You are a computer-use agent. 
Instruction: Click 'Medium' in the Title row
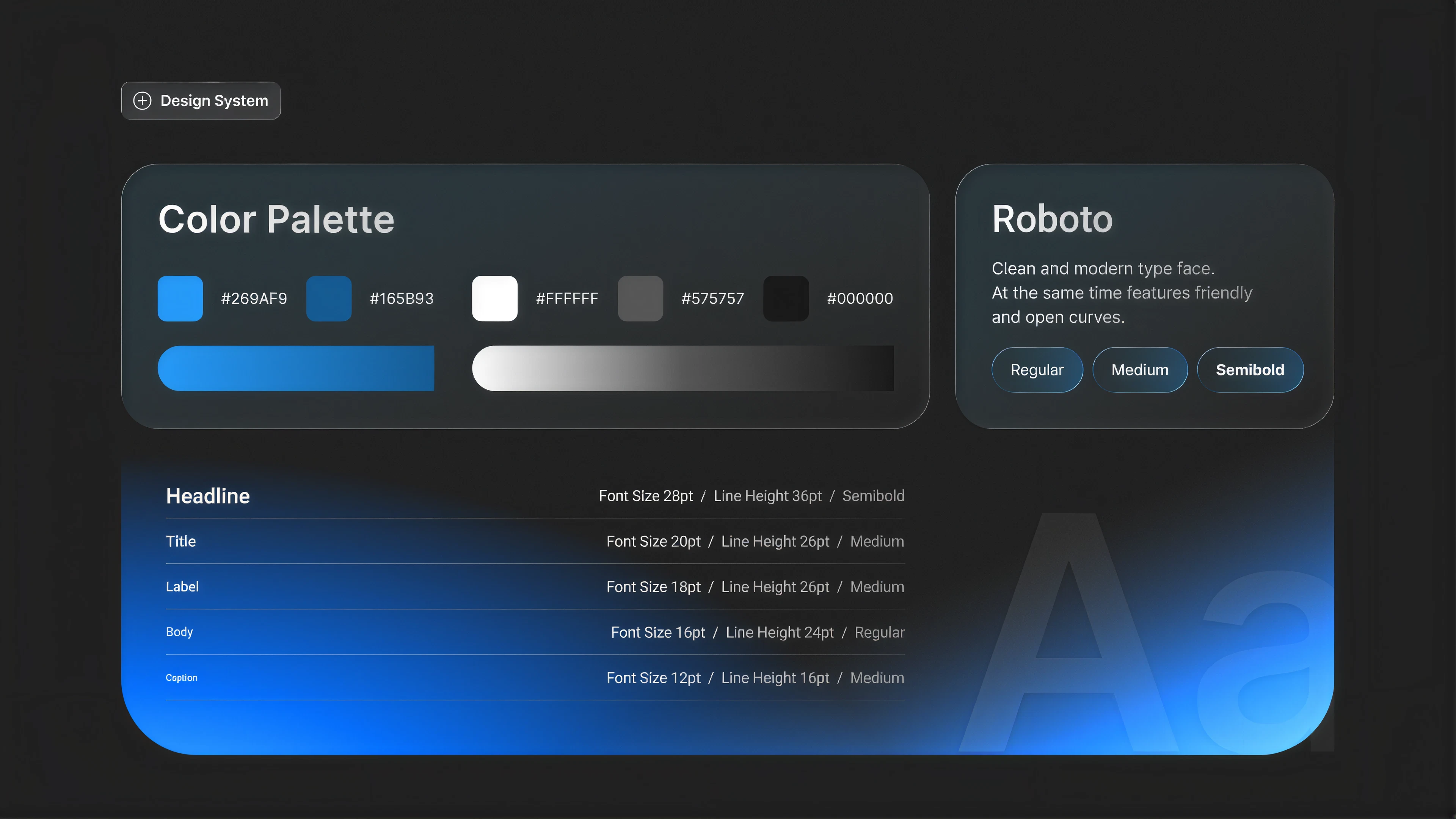pyautogui.click(x=877, y=541)
